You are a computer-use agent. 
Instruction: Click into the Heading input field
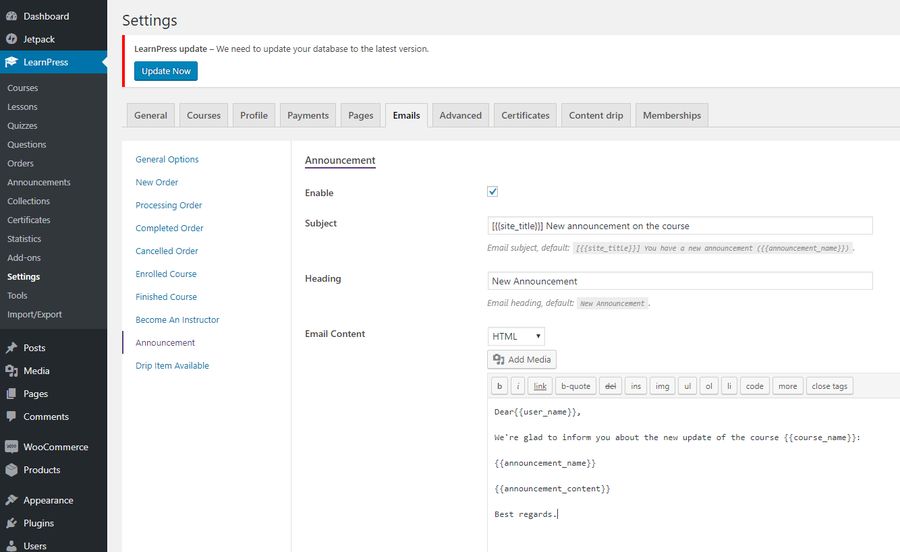[x=680, y=281]
